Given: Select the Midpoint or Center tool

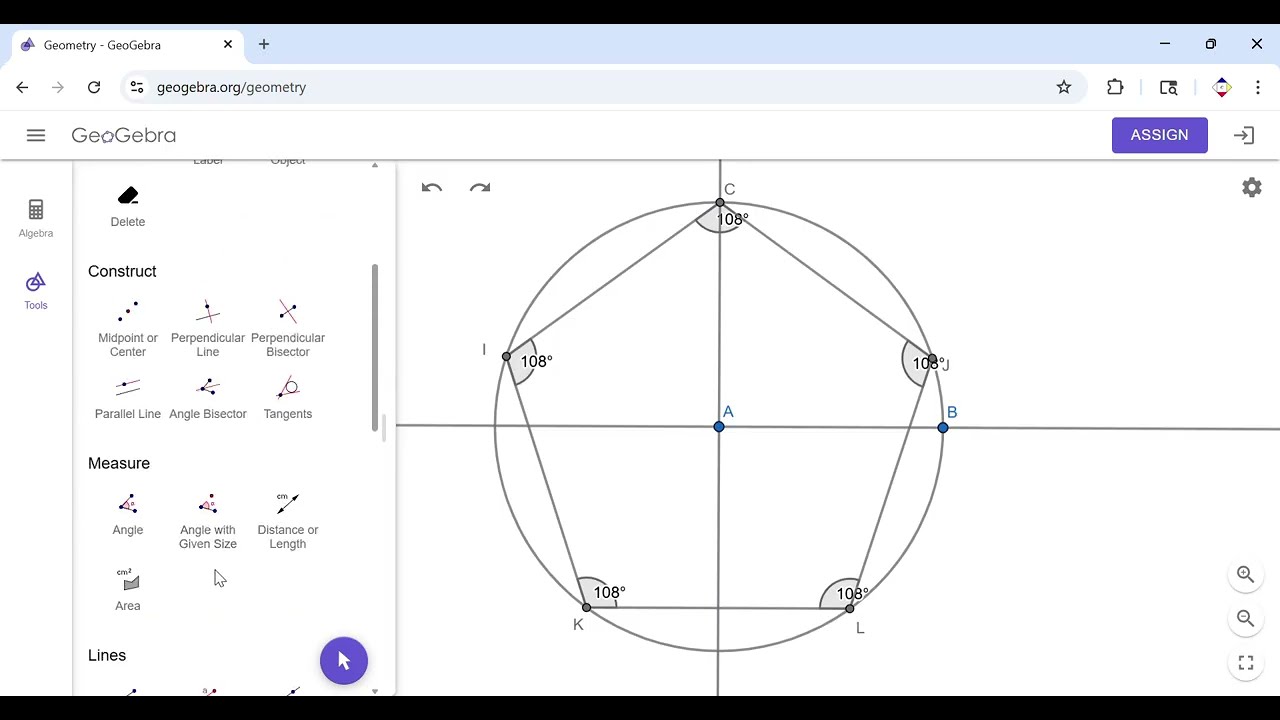Looking at the screenshot, I should click(128, 329).
